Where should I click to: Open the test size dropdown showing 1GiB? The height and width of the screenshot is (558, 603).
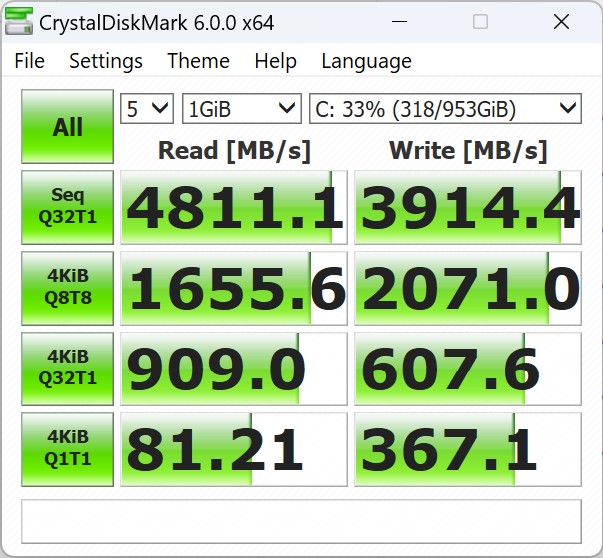[242, 109]
